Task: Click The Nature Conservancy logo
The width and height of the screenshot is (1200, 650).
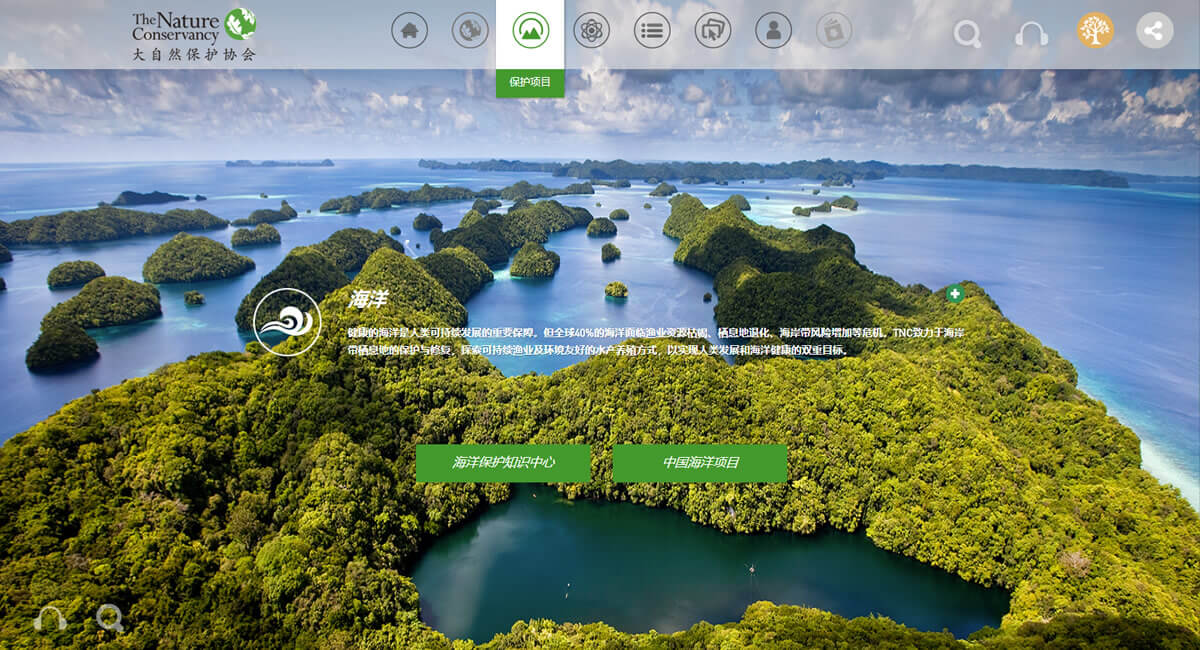Action: [x=194, y=33]
